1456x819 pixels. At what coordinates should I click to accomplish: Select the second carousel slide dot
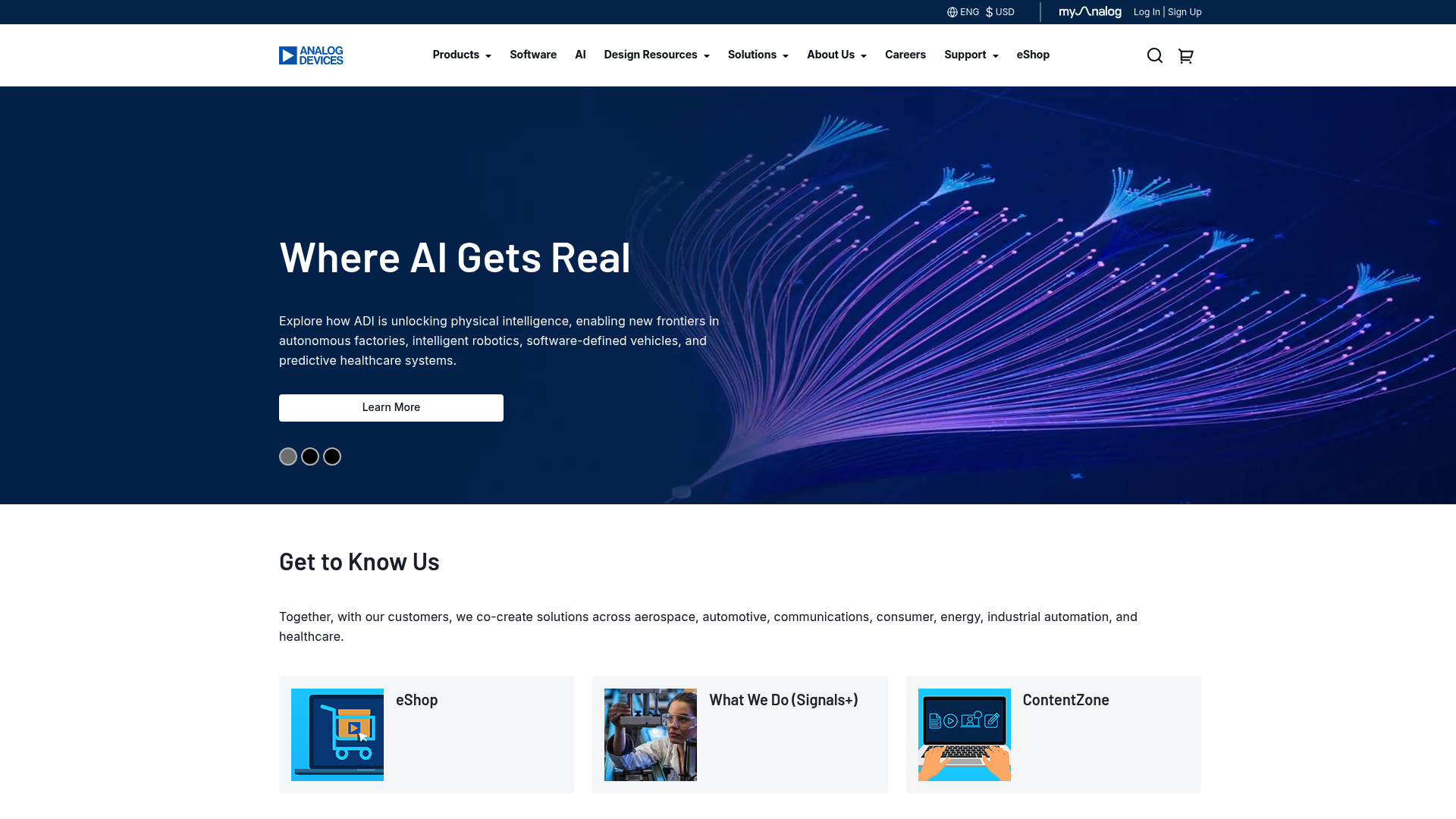coord(310,457)
